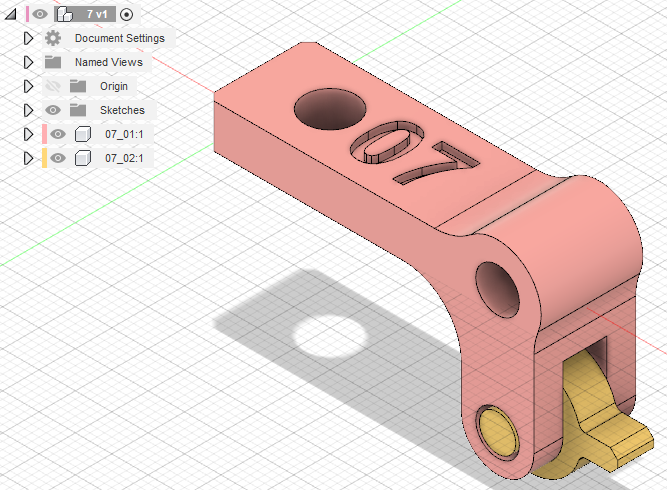Select the Named Views label
This screenshot has height=490, width=667.
coord(109,62)
